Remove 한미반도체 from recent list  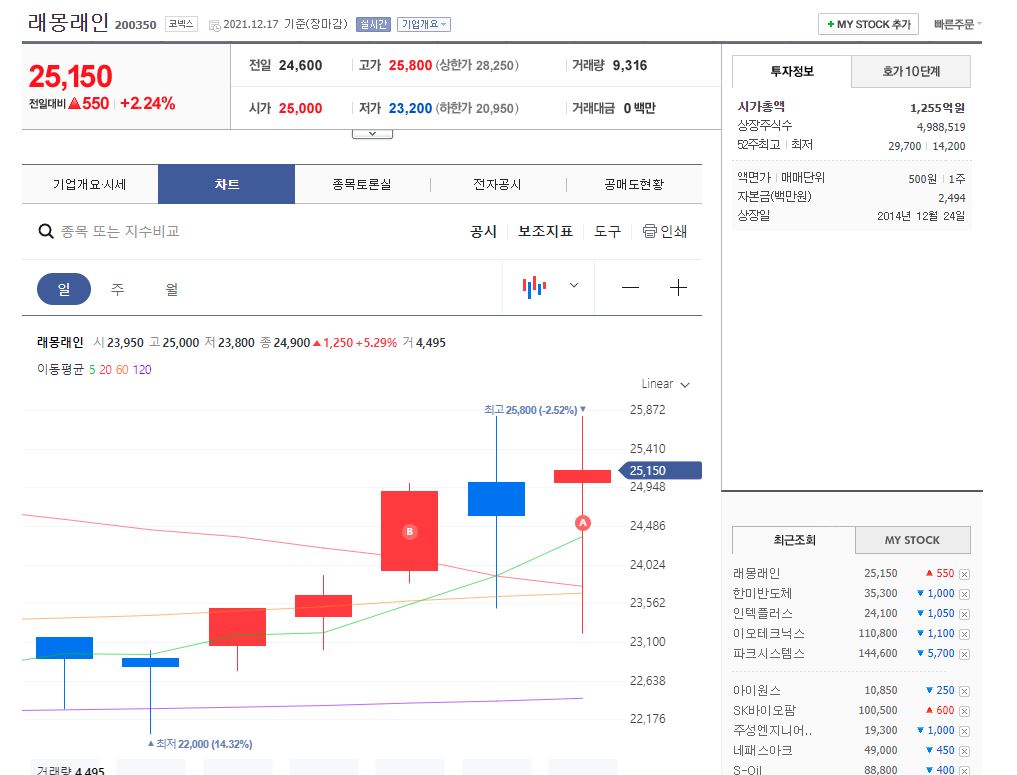(x=964, y=594)
